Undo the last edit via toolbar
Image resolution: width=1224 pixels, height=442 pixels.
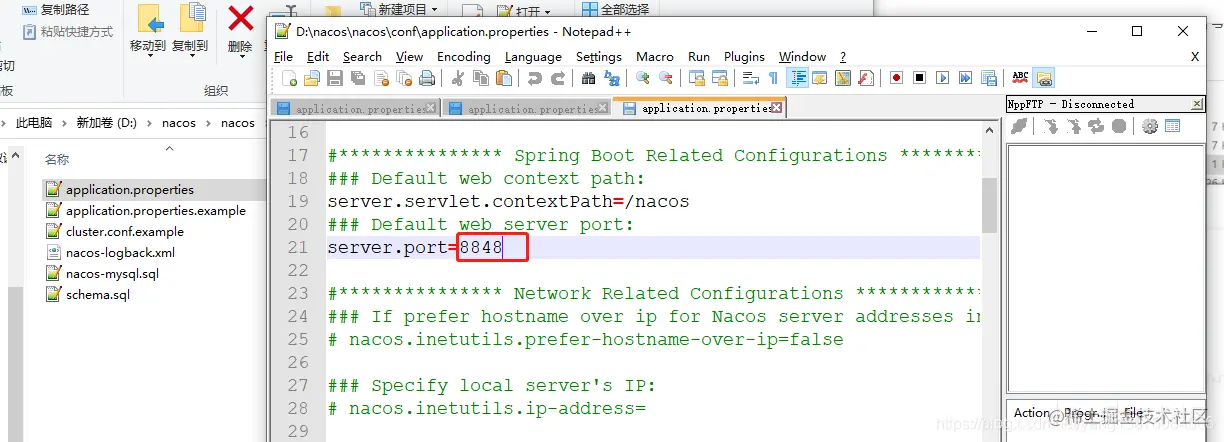tap(535, 78)
